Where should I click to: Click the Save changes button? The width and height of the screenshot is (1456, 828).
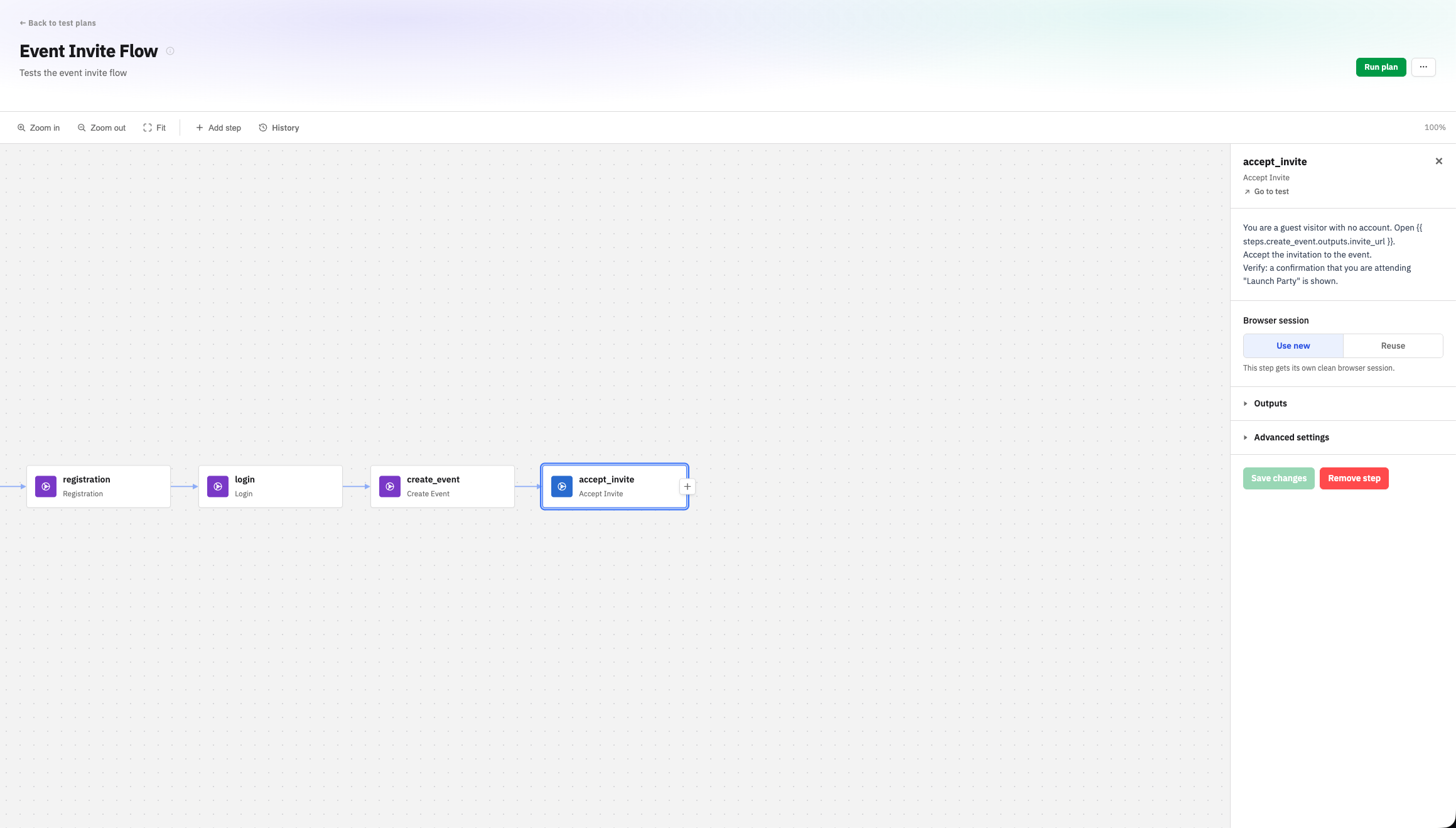(1278, 478)
